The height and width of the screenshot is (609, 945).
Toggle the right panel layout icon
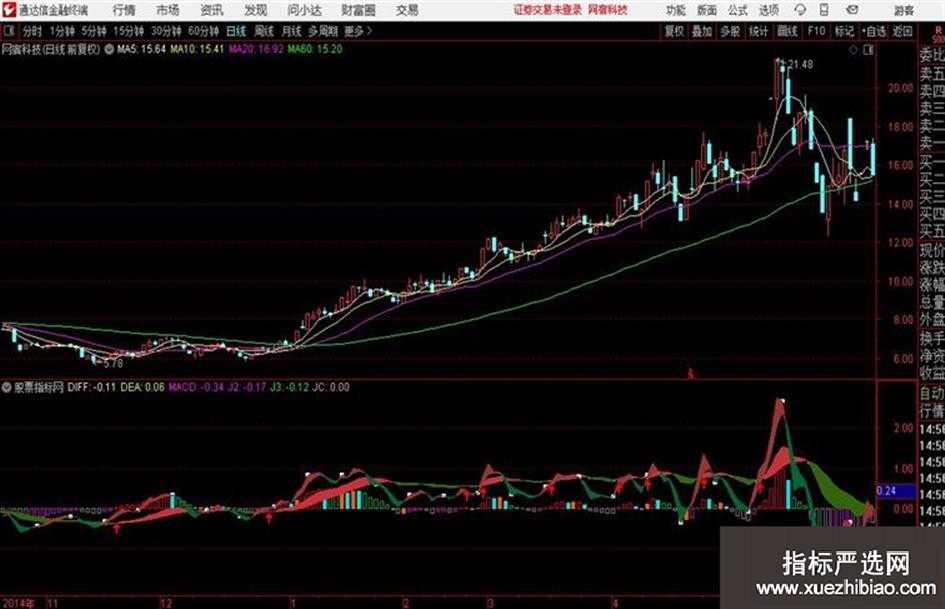(x=868, y=50)
